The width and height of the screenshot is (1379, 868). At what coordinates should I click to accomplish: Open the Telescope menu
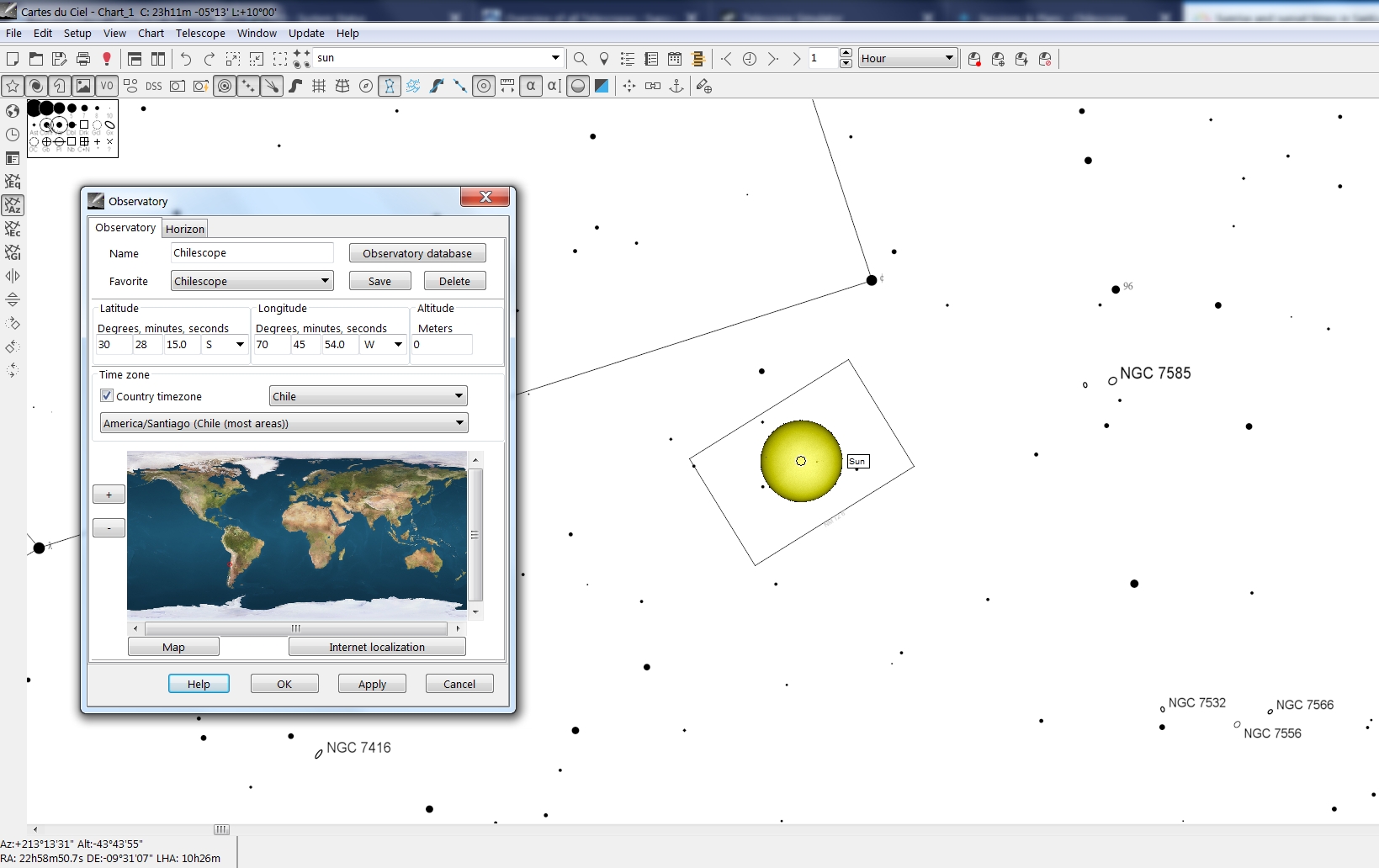pyautogui.click(x=200, y=34)
